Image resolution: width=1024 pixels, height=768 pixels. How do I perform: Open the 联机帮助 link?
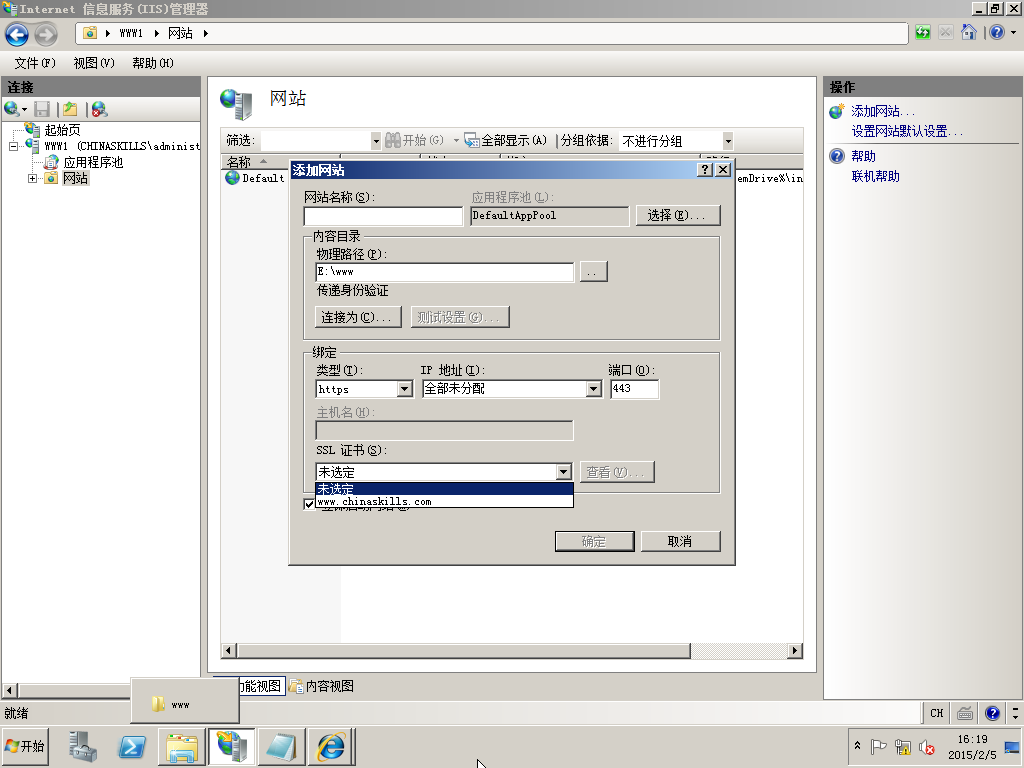point(875,176)
